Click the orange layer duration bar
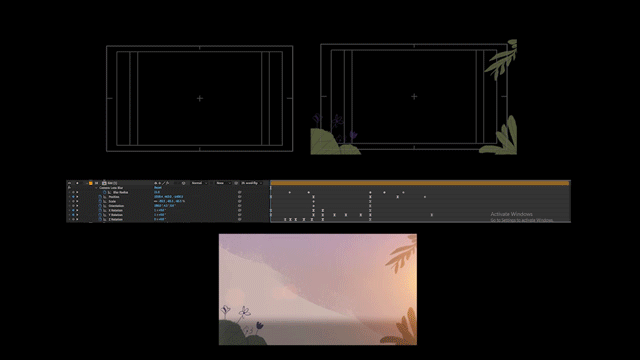The image size is (640, 360). click(x=420, y=183)
